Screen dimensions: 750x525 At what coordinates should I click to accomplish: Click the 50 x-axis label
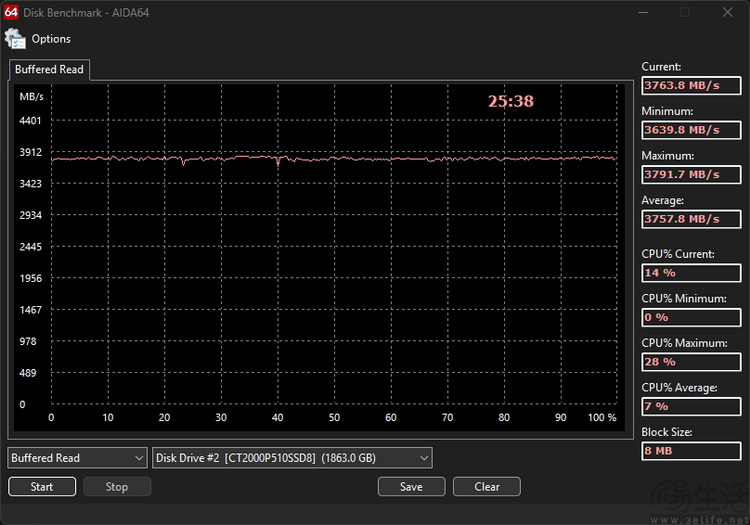(x=334, y=417)
